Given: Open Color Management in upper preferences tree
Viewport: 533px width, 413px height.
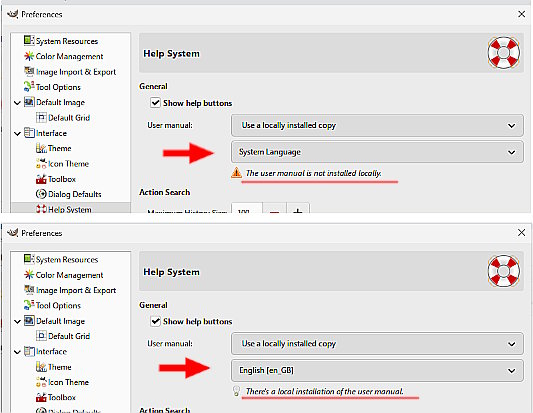Looking at the screenshot, I should click(64, 56).
